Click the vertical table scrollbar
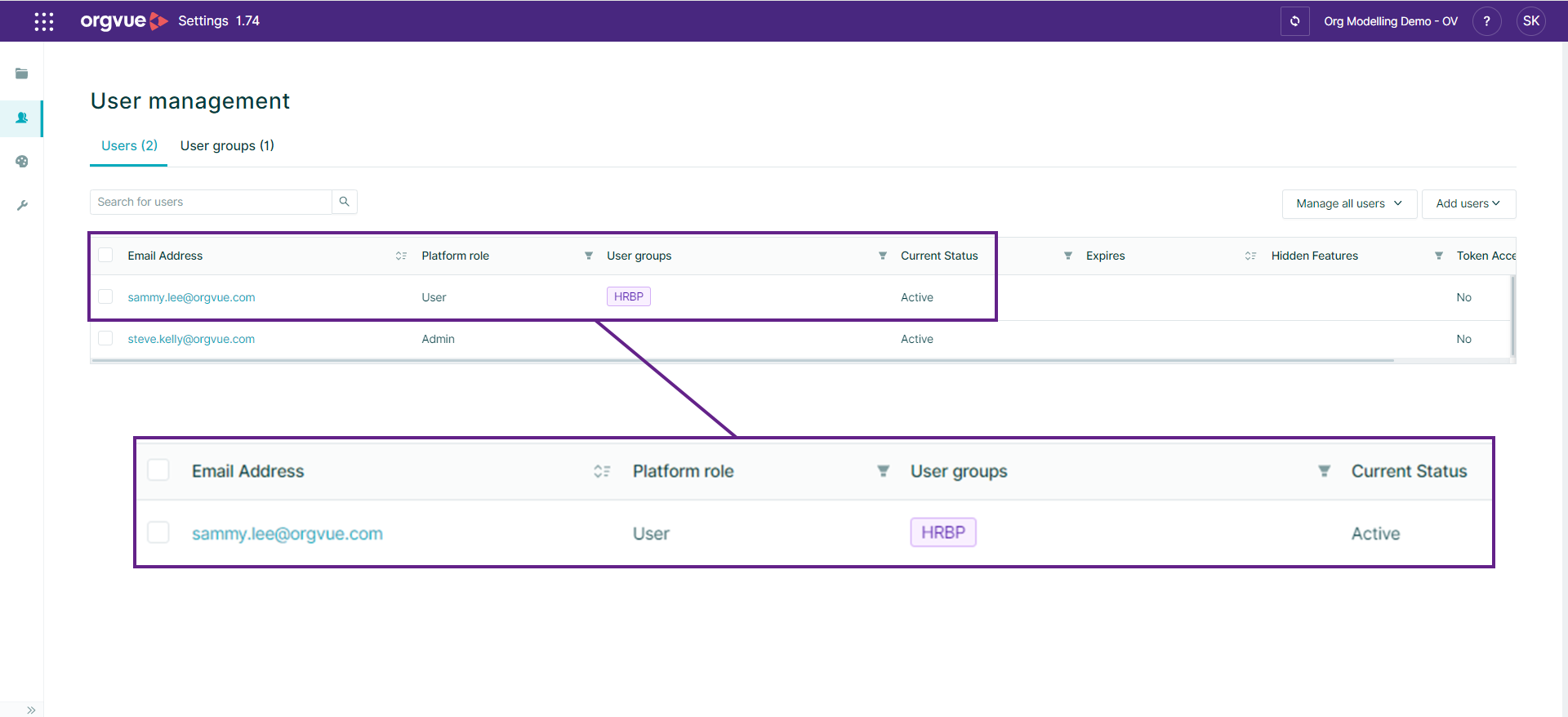 [x=1512, y=315]
